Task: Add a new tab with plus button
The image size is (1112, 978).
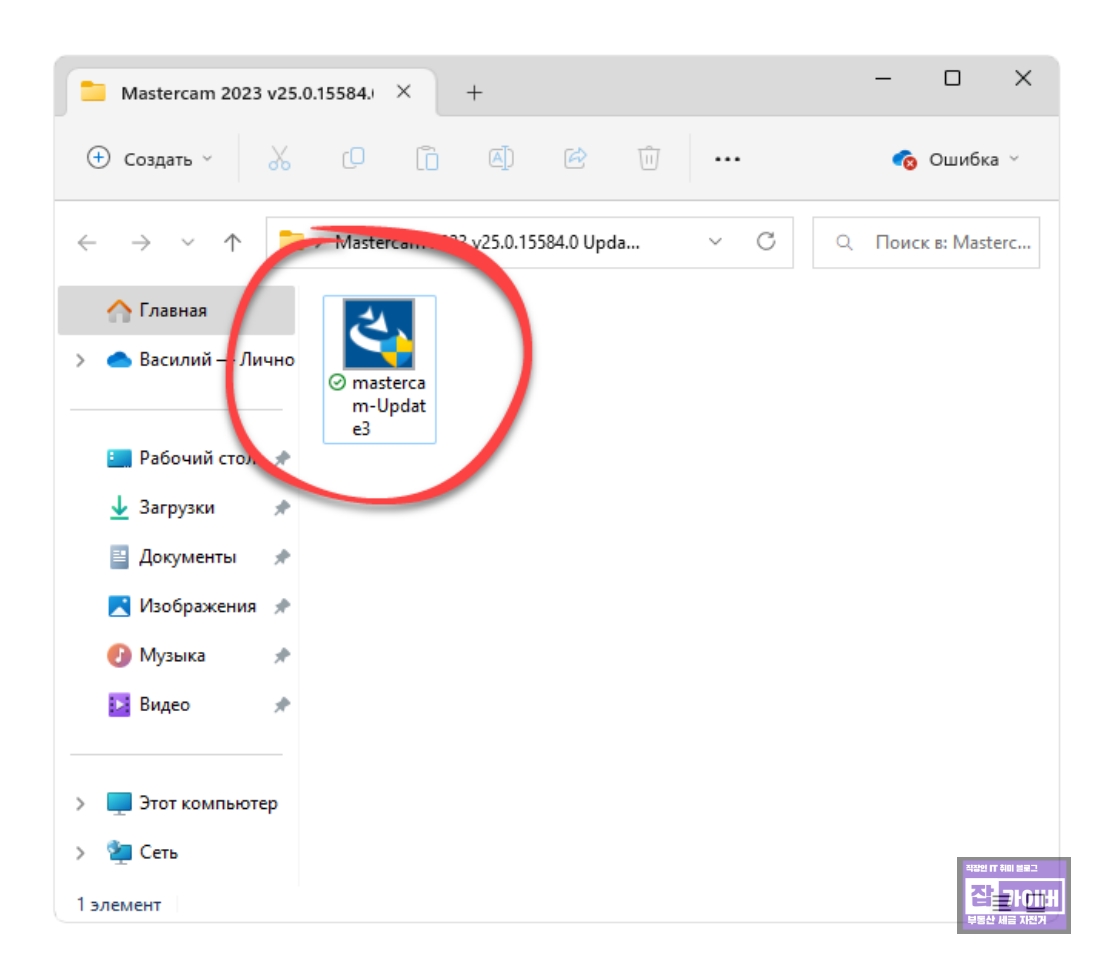Action: tap(474, 92)
